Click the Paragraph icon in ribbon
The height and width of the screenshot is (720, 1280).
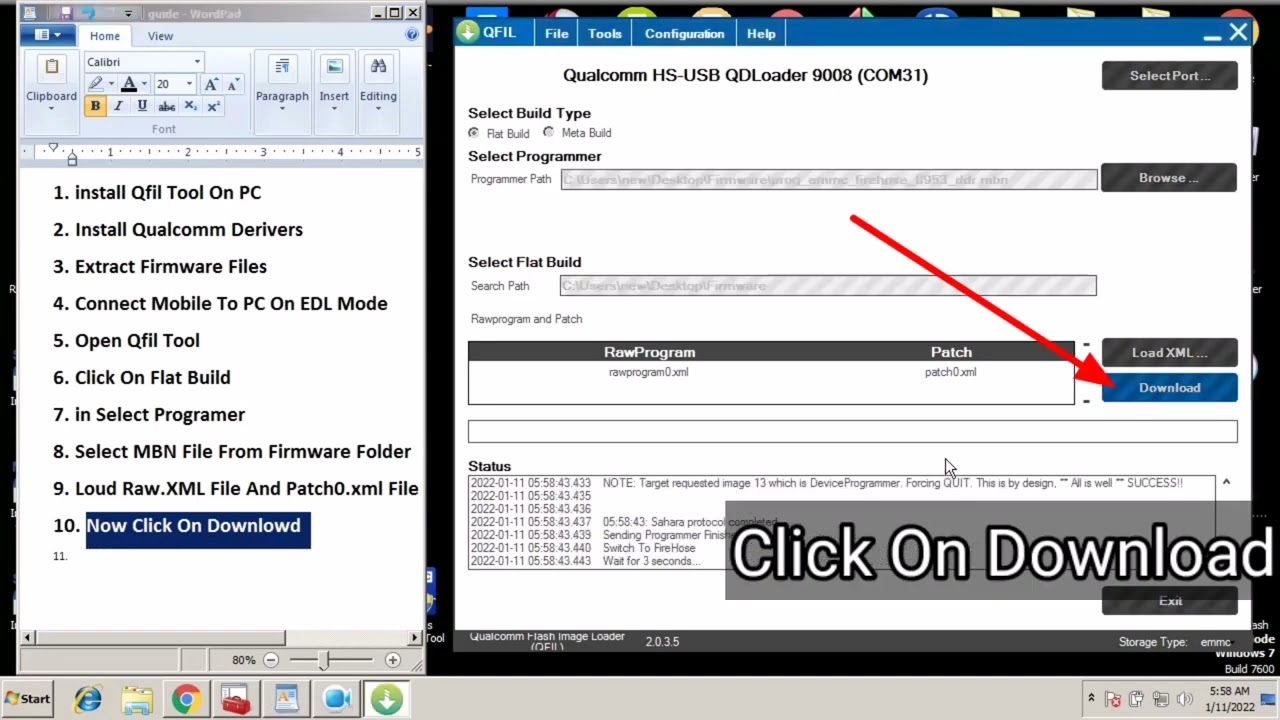pos(282,67)
